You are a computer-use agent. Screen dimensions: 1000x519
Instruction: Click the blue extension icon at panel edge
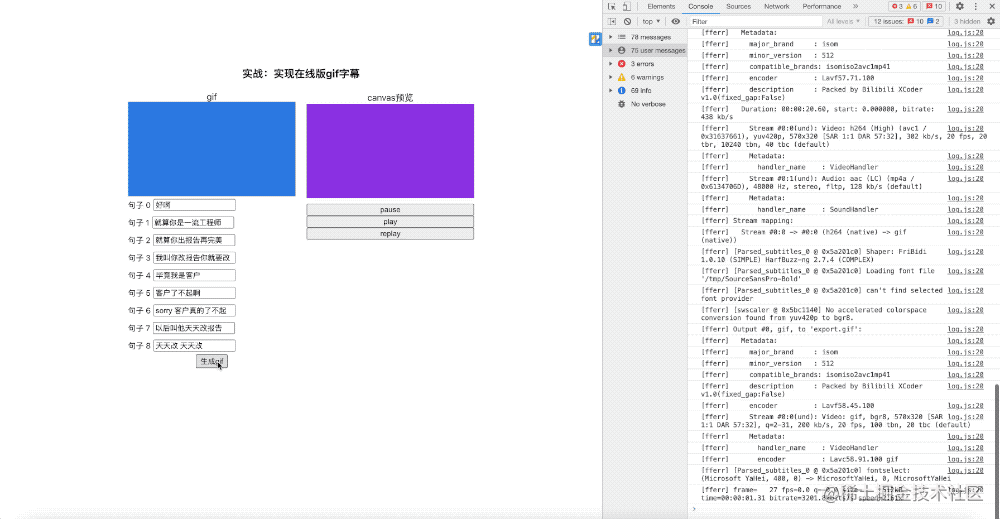pyautogui.click(x=594, y=39)
